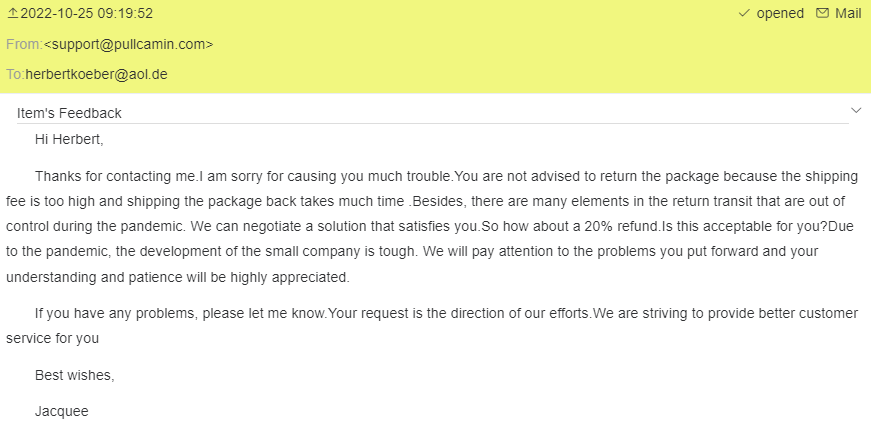Click the Mail label in header
The image size is (871, 442).
pyautogui.click(x=848, y=14)
